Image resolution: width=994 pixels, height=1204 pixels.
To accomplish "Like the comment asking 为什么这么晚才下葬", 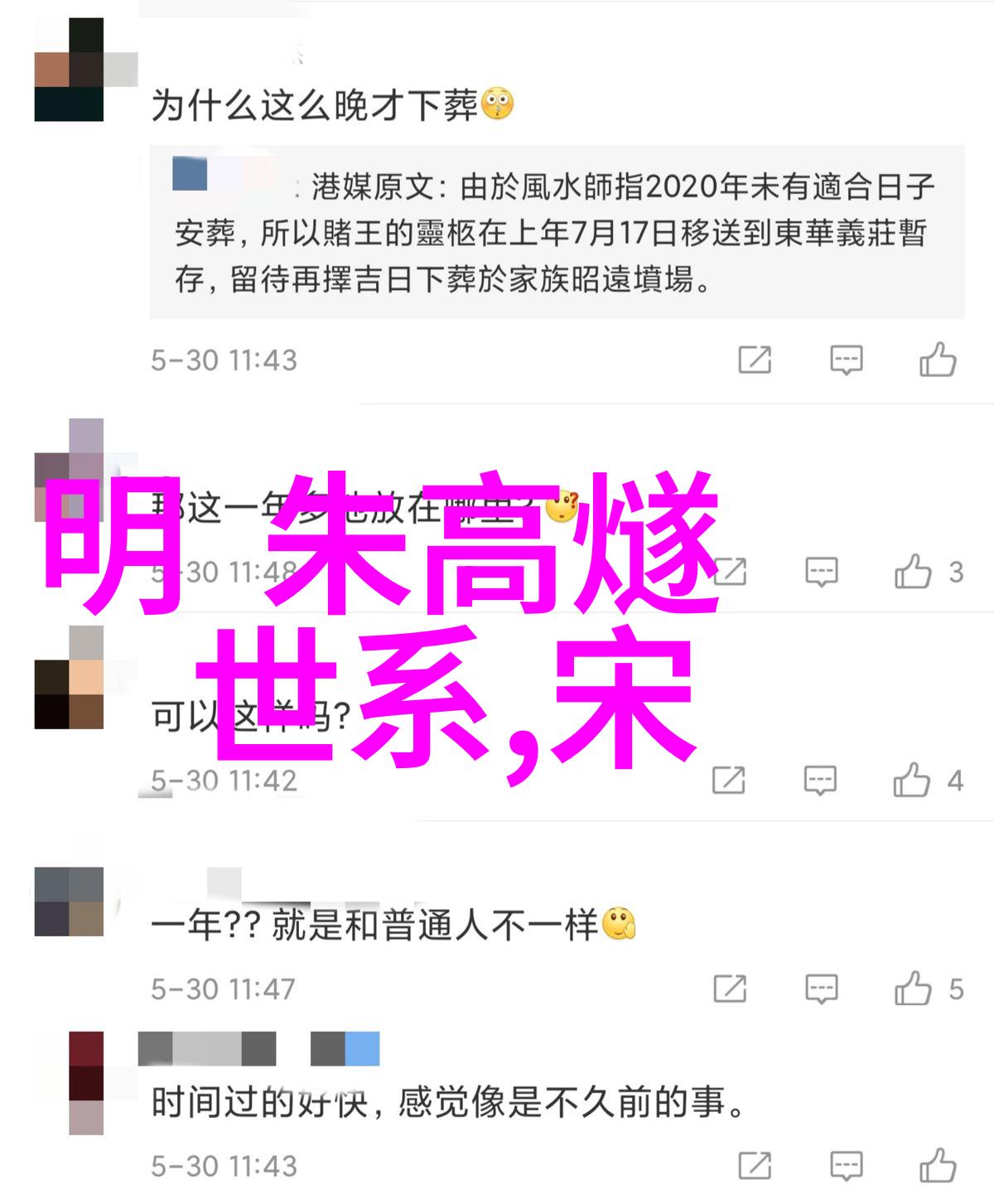I will tap(938, 360).
